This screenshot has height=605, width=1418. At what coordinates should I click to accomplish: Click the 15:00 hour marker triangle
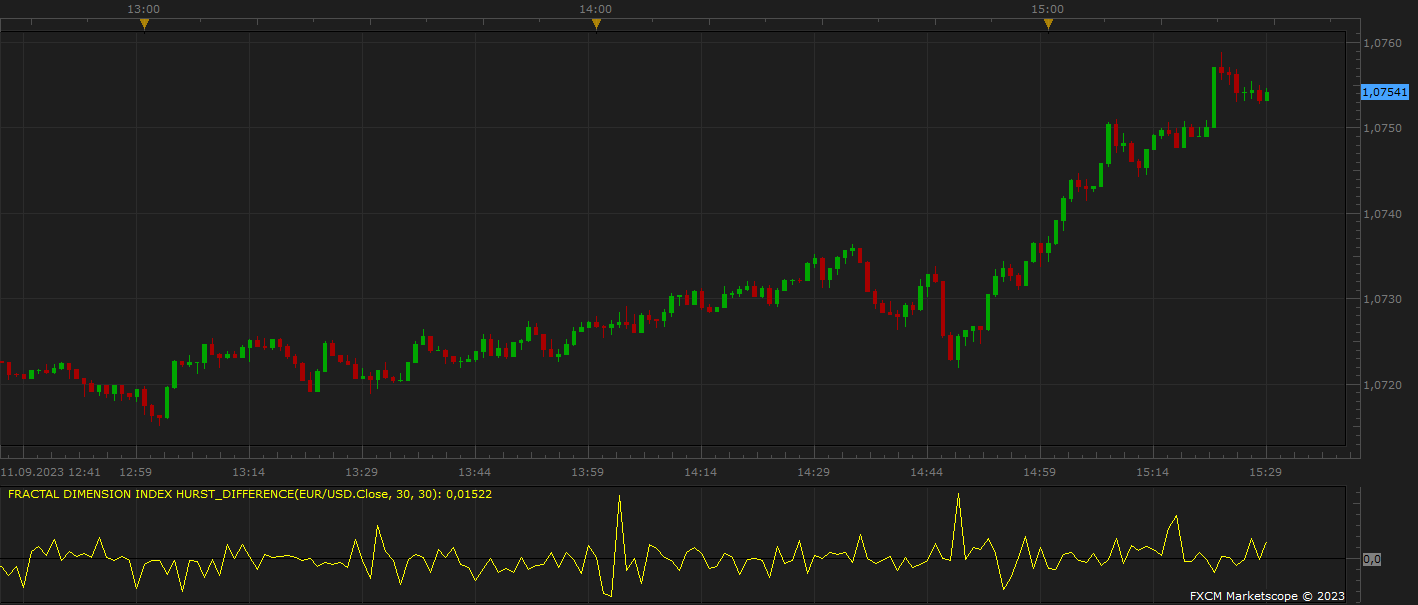tap(1048, 24)
